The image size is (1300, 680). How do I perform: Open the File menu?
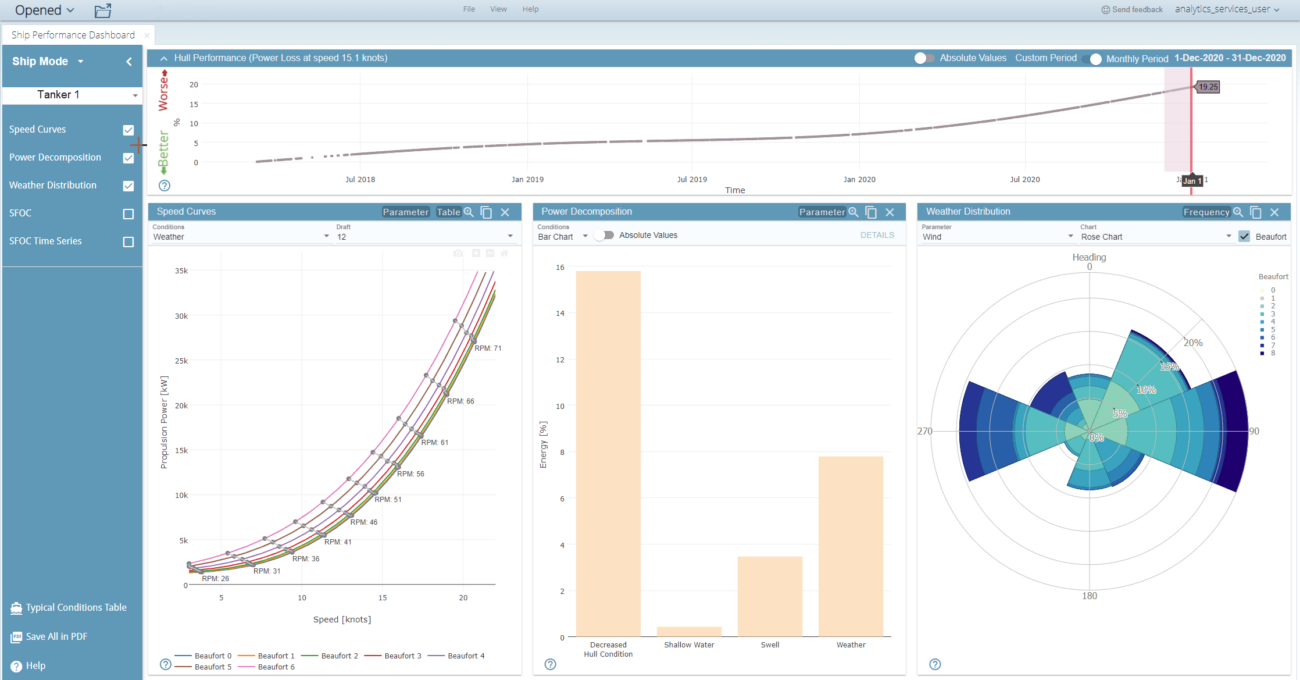coord(467,9)
